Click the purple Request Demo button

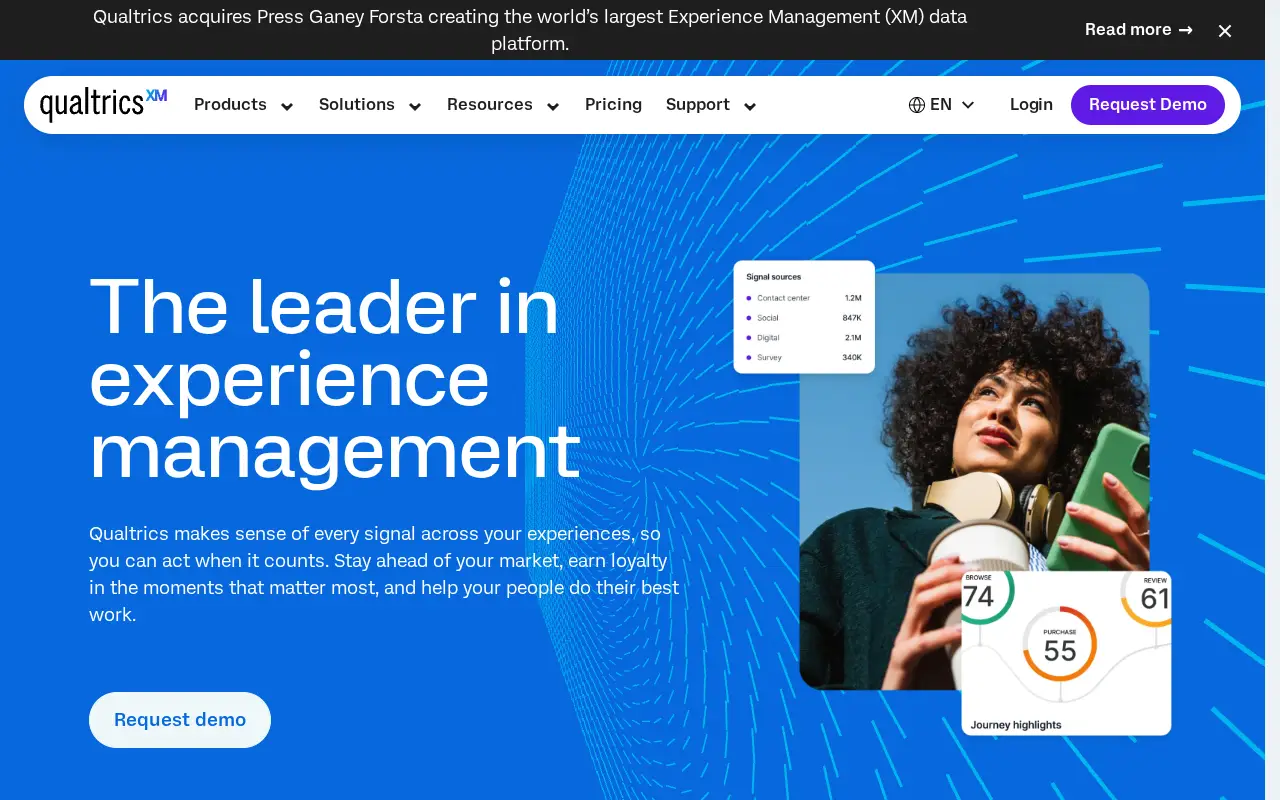1148,105
